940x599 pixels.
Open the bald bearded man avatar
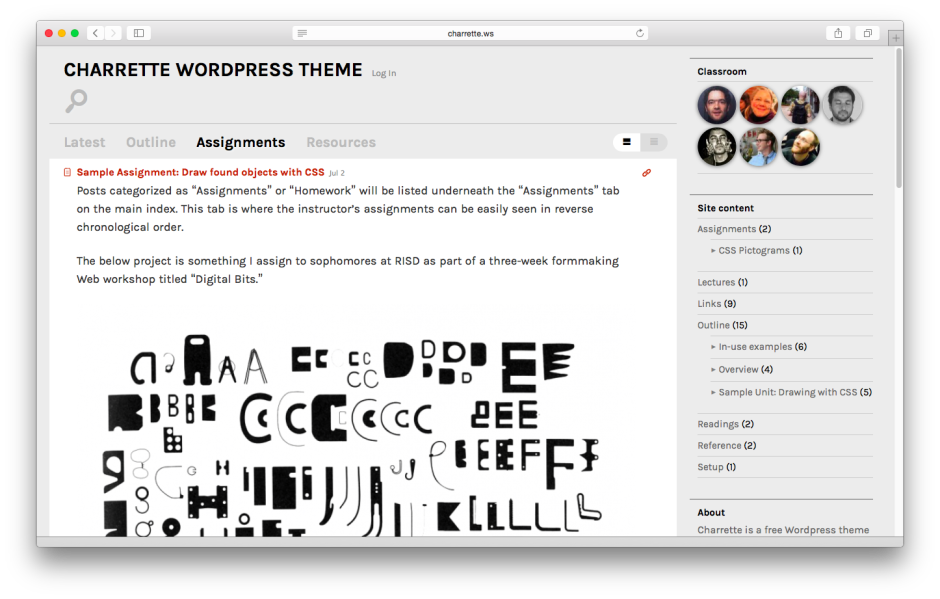click(800, 147)
